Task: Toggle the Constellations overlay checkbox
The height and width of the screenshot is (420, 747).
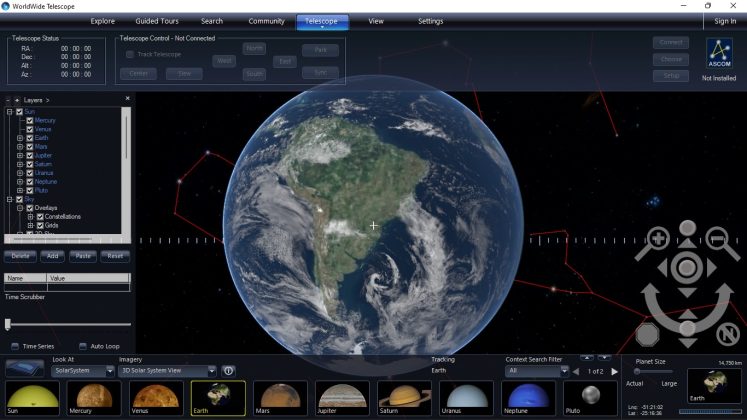Action: pyautogui.click(x=40, y=217)
